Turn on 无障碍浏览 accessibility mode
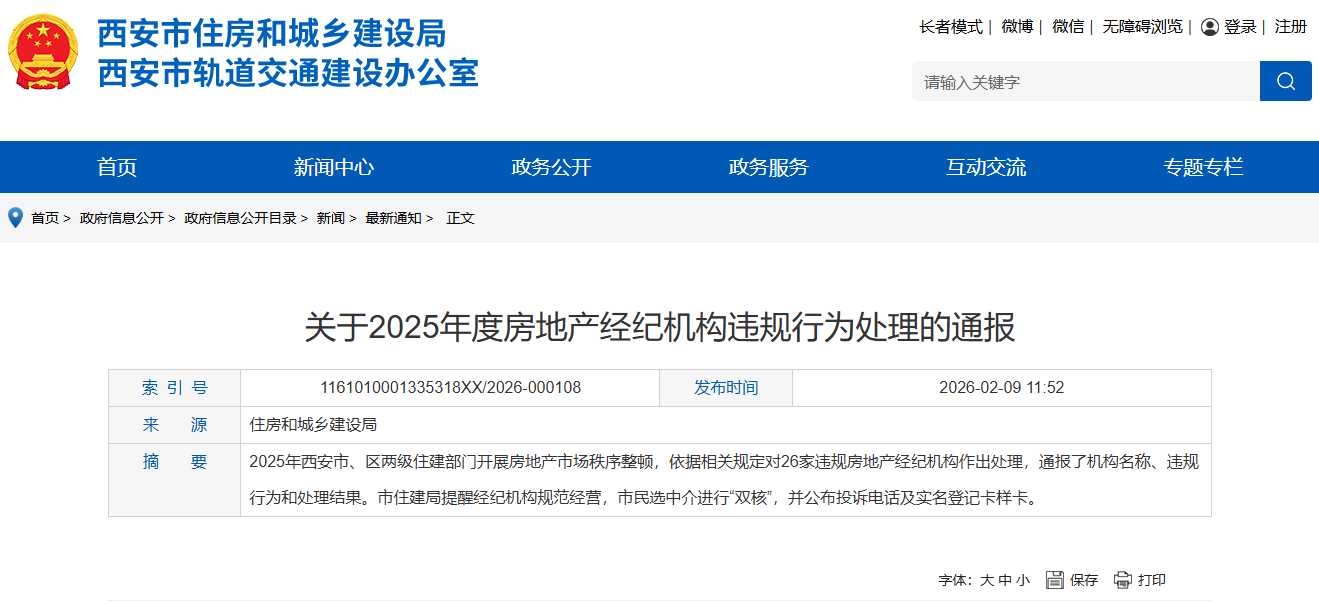This screenshot has height=604, width=1319. (1142, 27)
